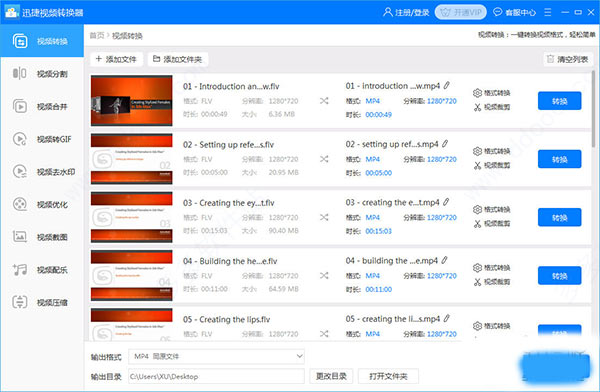This screenshot has width=600, height=392.
Task: Select thumbnail of 01 - Introduction video
Action: 132,101
